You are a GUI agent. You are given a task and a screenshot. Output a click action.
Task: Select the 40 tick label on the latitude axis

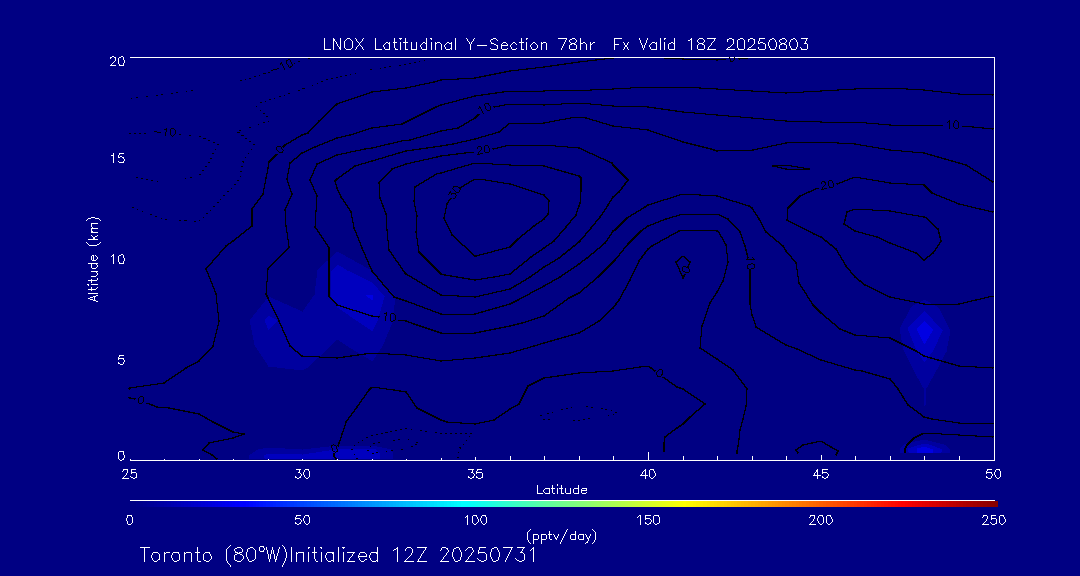pos(648,472)
